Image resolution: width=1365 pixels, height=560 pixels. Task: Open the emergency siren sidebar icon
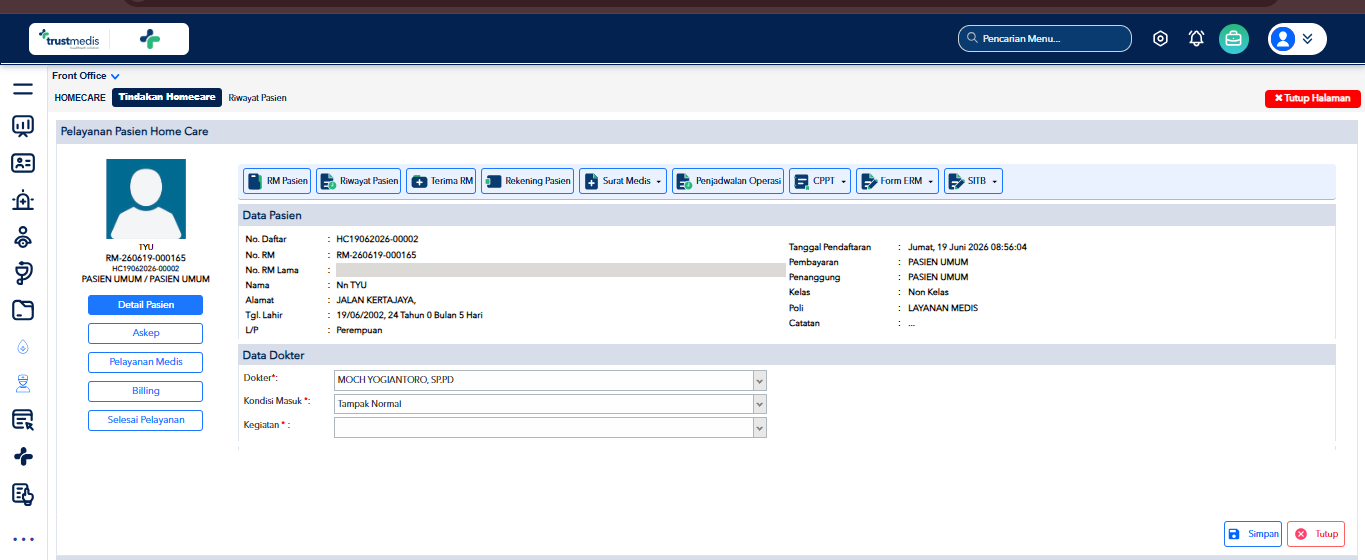click(x=23, y=200)
